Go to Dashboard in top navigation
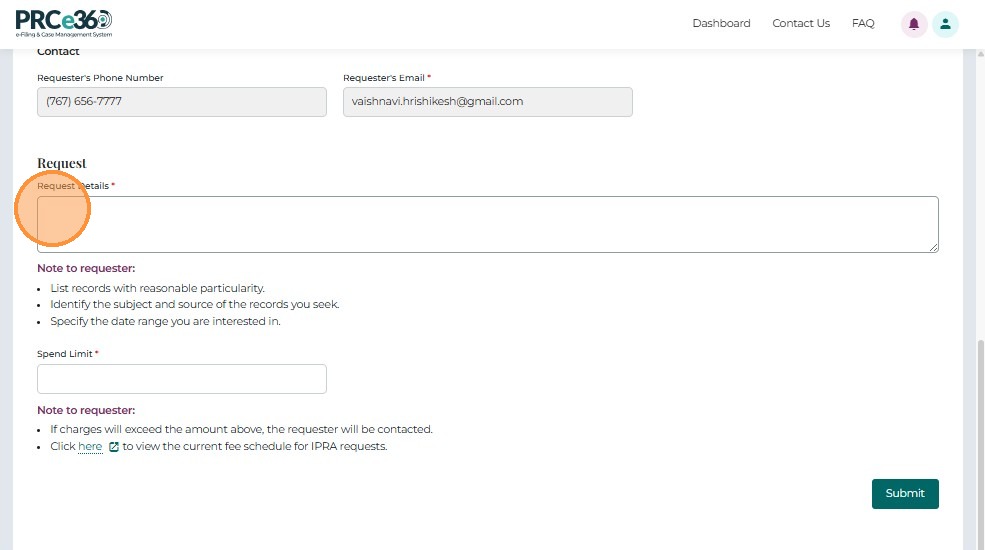Viewport: 985px width, 550px height. (x=721, y=24)
